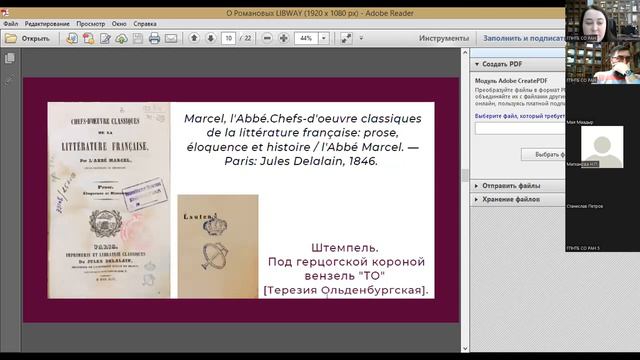Viewport: 640px width, 360px height.
Task: Click the Открыть text button
Action: click(x=36, y=38)
